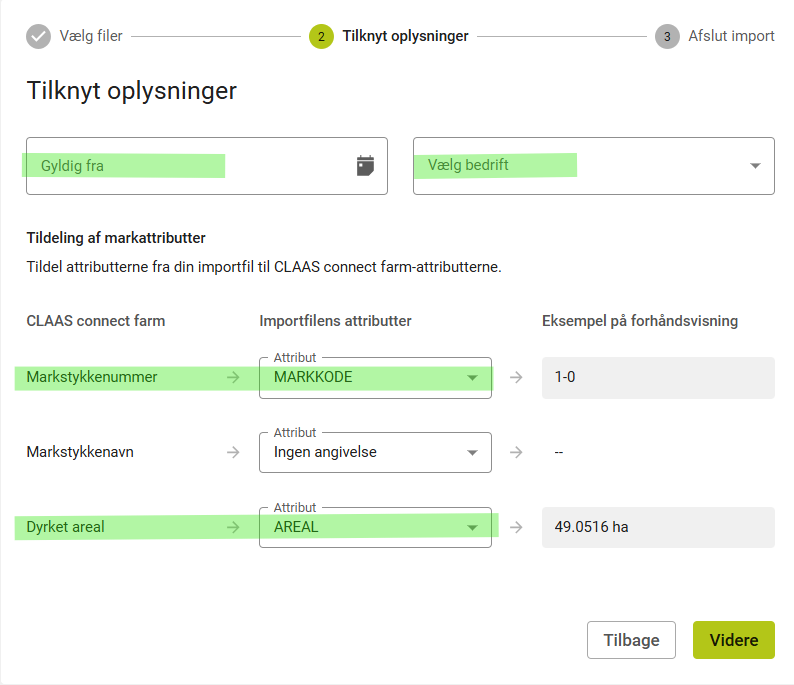Click the Gyldig fra date field
The height and width of the screenshot is (685, 794).
(x=190, y=166)
